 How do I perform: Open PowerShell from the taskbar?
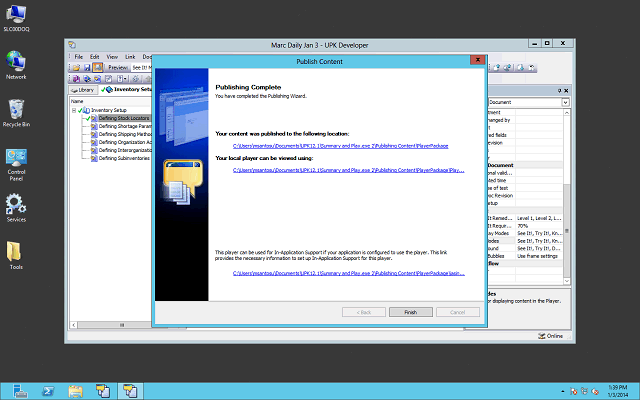48,391
